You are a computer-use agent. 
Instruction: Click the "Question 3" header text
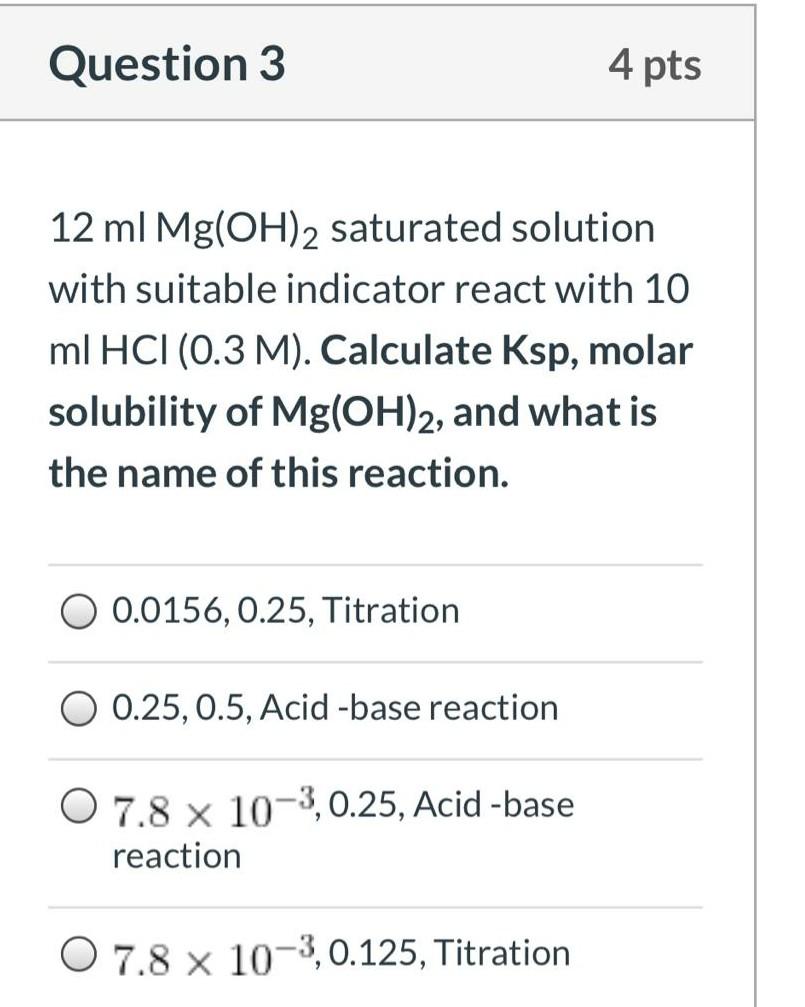tap(167, 65)
